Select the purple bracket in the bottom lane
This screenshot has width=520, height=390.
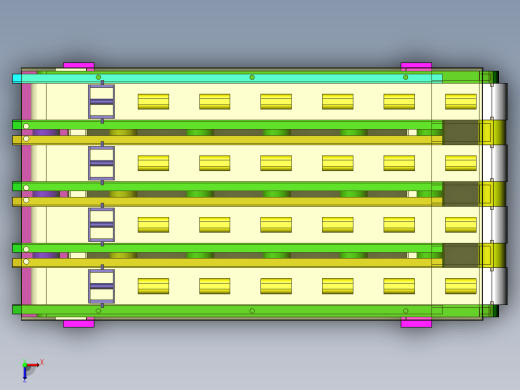102,286
